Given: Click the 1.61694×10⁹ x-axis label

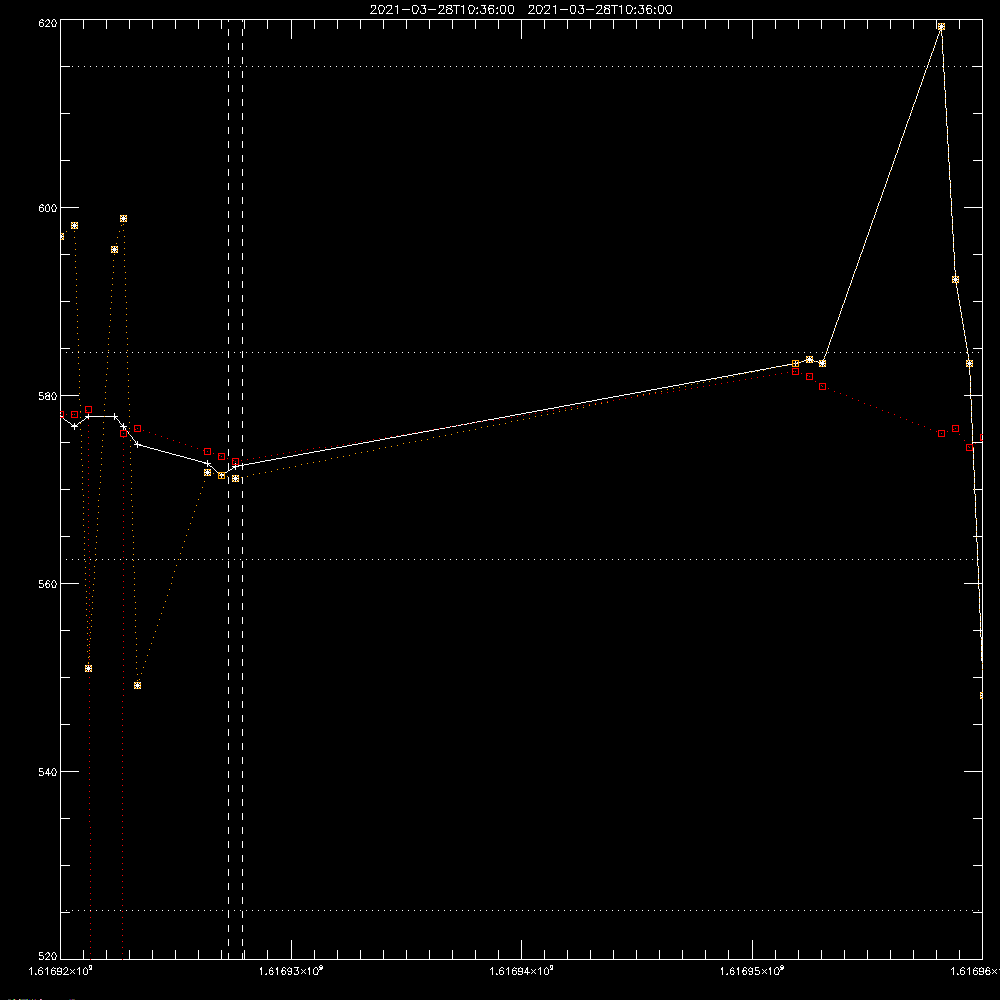Looking at the screenshot, I should [x=522, y=971].
